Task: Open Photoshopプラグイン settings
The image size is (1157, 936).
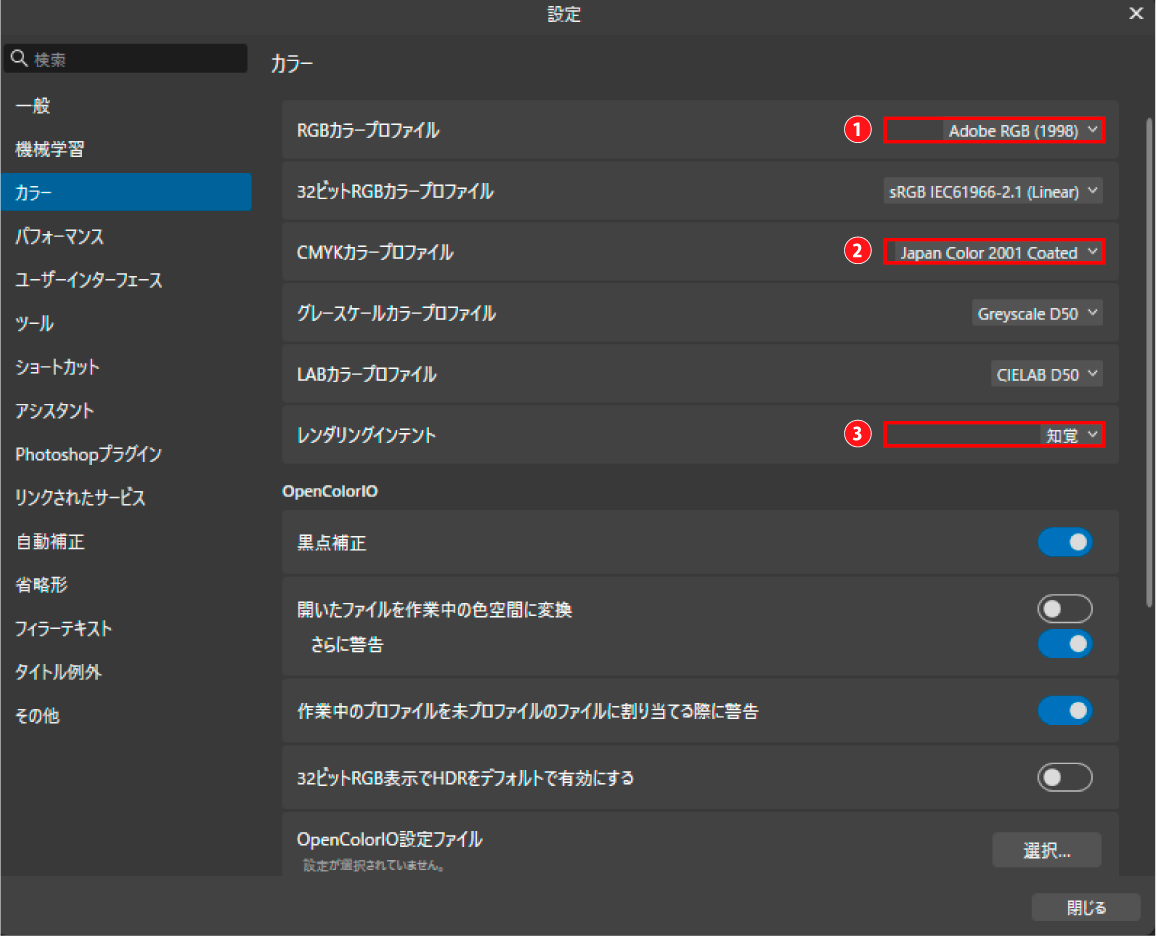Action: [89, 454]
